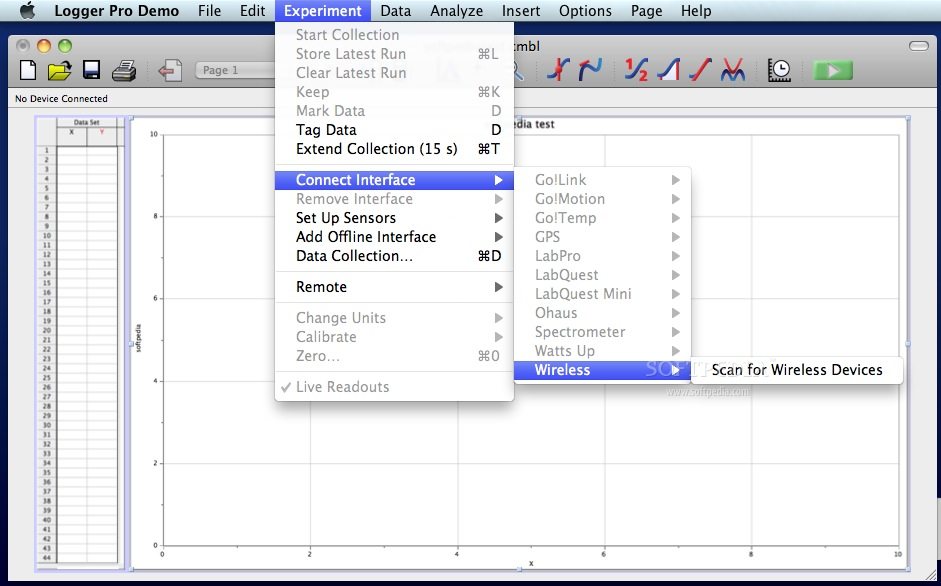941x586 pixels.
Task: Click the Watts Up entry
Action: coord(603,351)
